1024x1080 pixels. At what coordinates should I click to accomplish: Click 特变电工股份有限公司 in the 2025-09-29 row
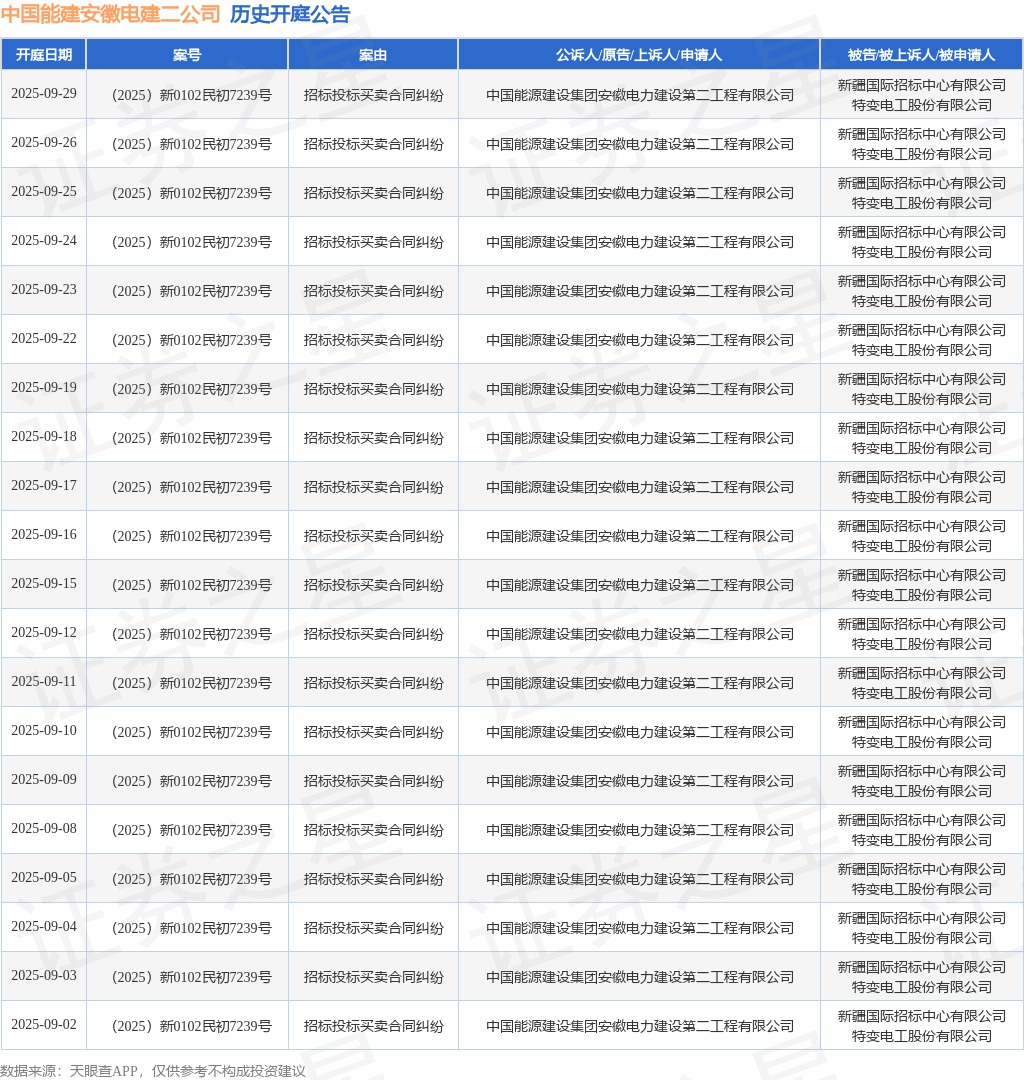coord(921,105)
